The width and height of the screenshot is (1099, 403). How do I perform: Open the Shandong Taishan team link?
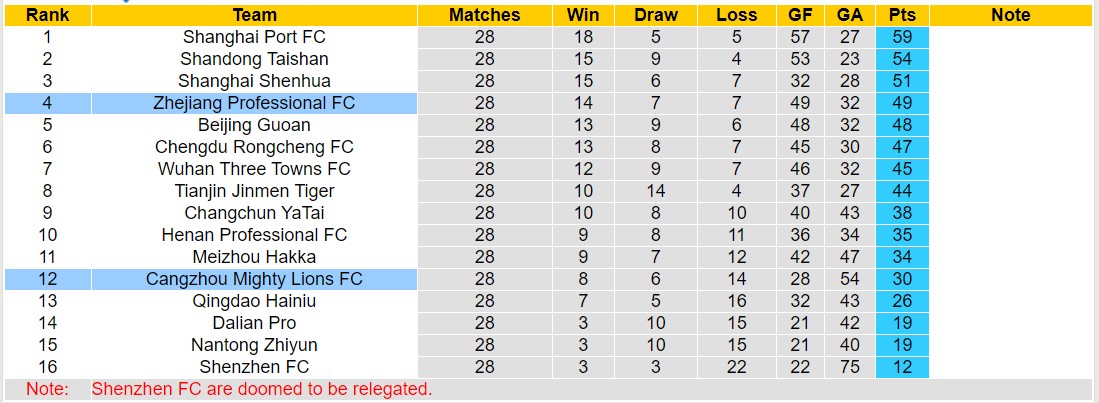(x=254, y=59)
